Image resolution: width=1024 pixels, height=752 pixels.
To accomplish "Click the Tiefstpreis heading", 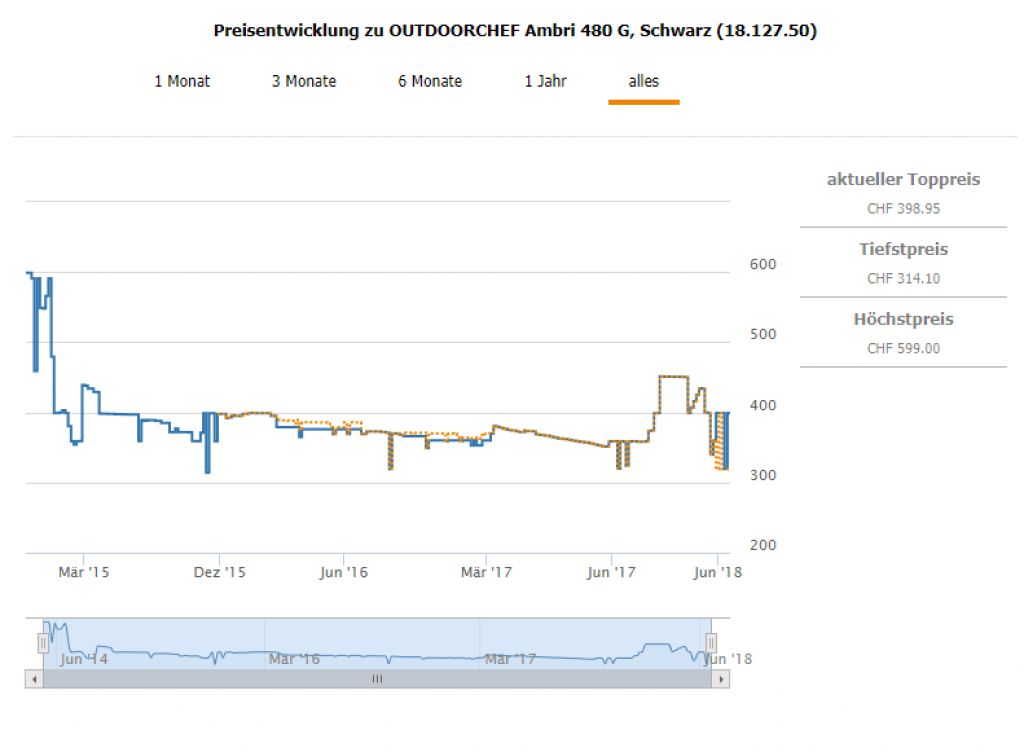I will click(x=903, y=249).
